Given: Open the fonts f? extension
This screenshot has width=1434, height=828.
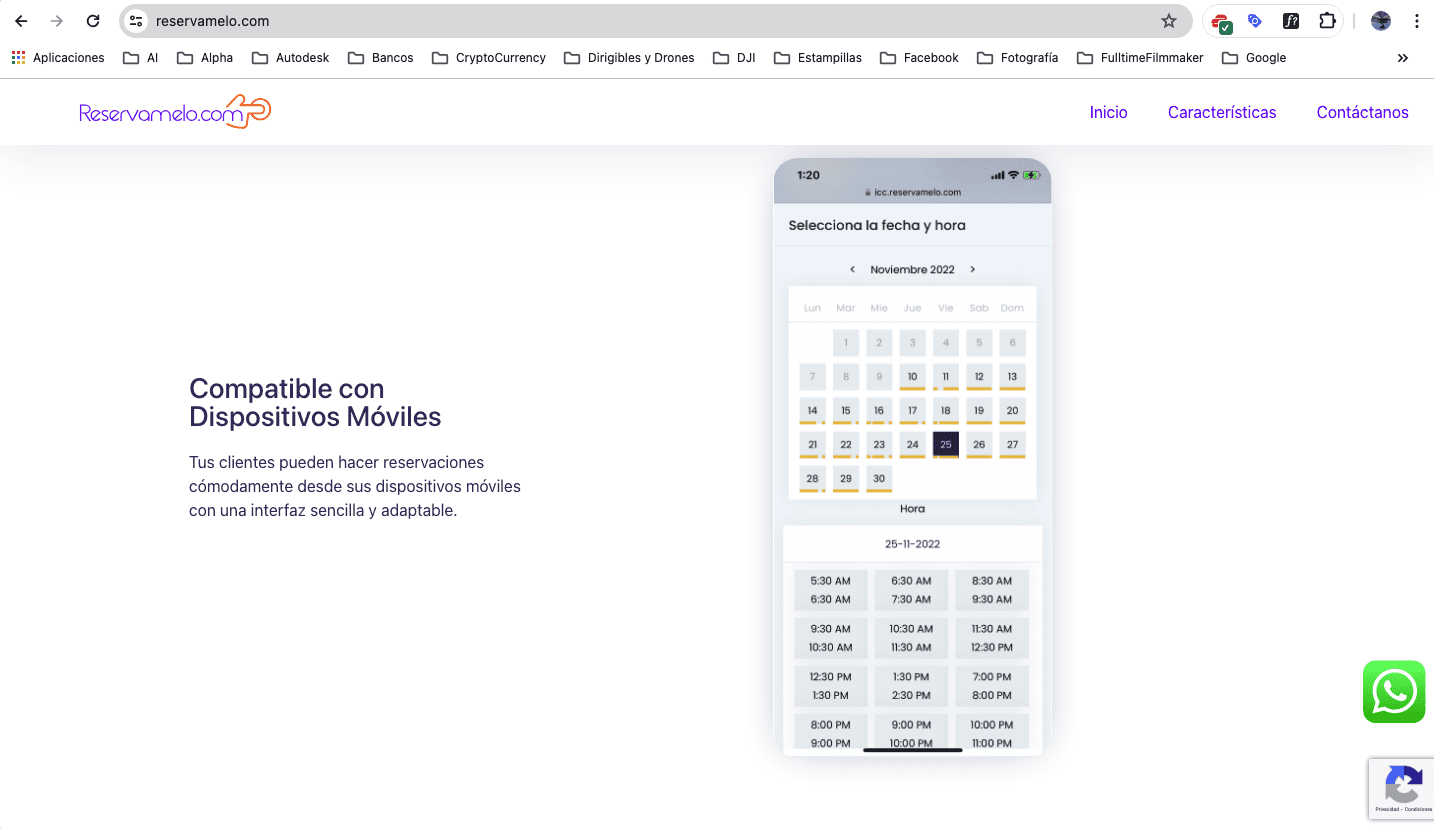Looking at the screenshot, I should click(x=1291, y=21).
